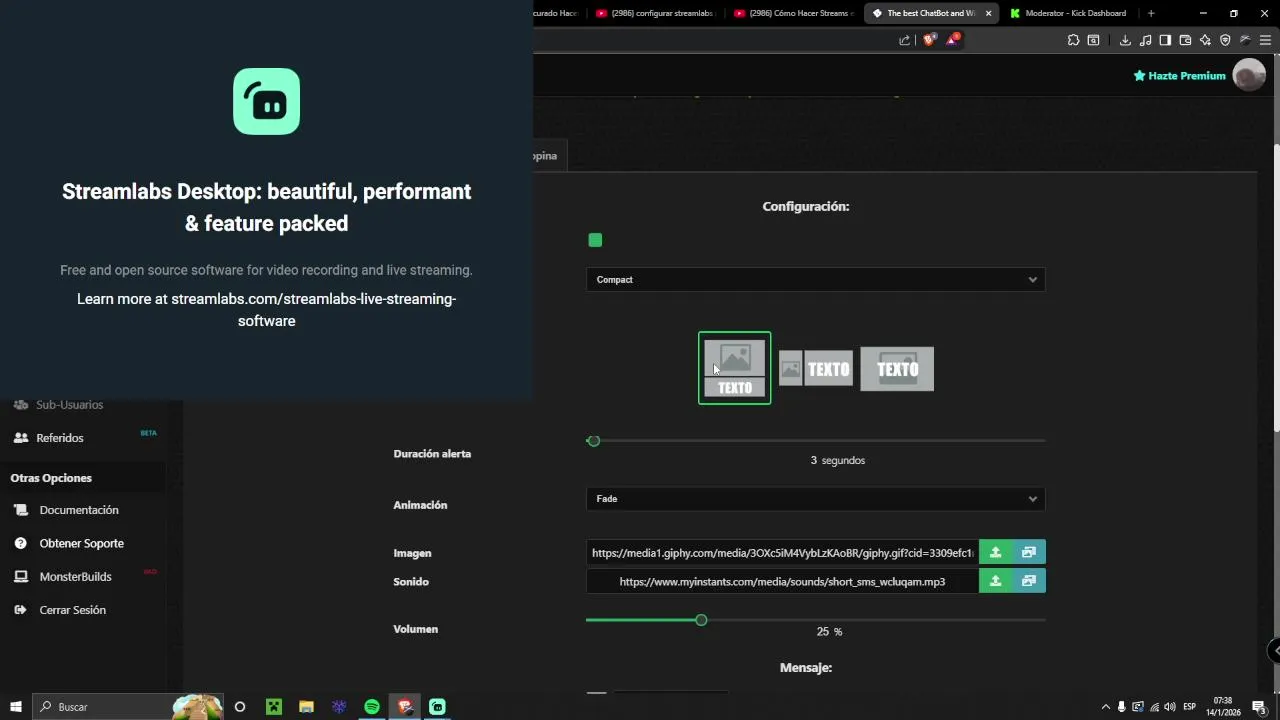Select the image-above-text layout option
Viewport: 1280px width, 720px height.
tap(735, 368)
